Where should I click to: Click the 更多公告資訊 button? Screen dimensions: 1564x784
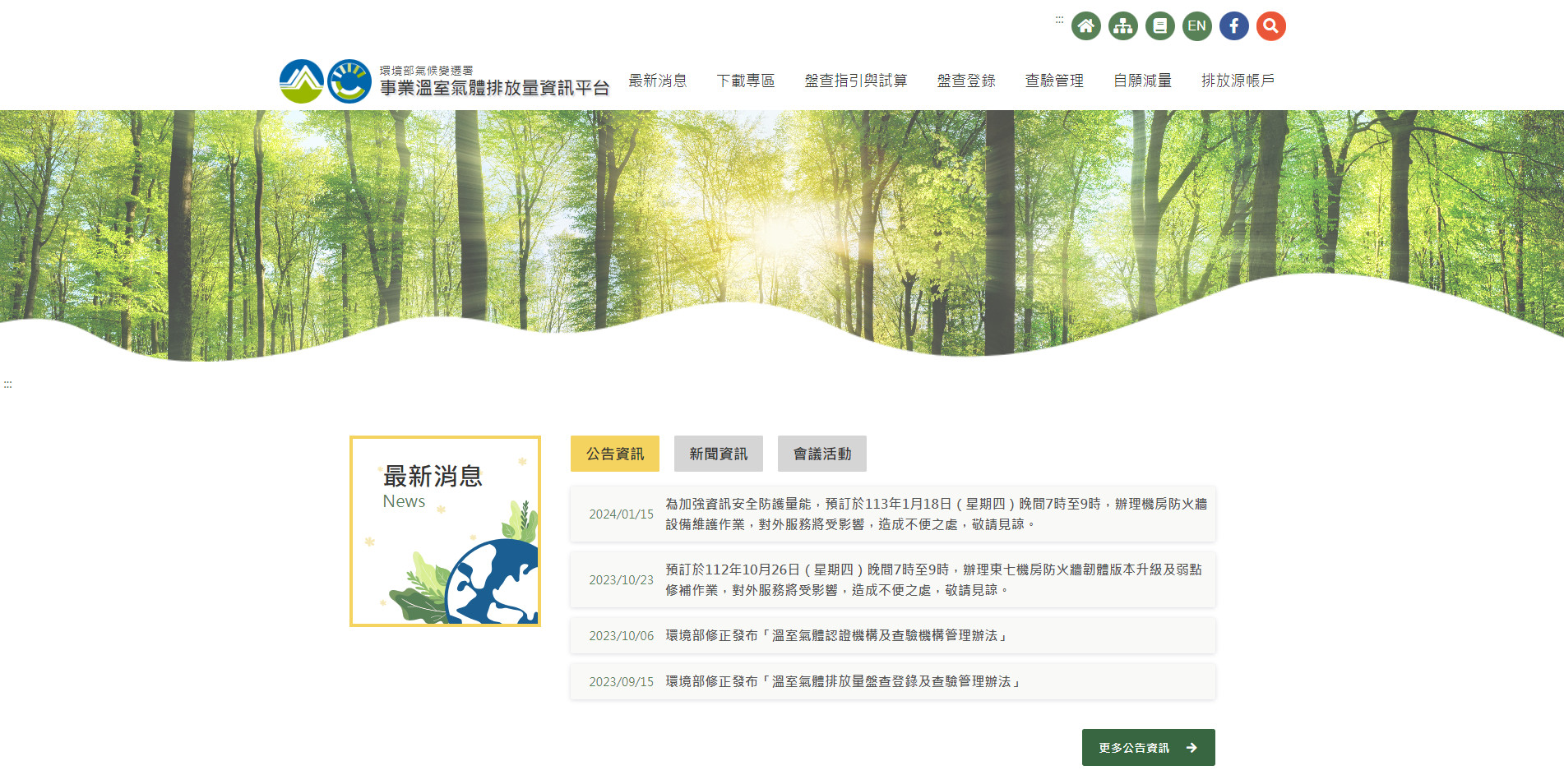[x=1149, y=748]
